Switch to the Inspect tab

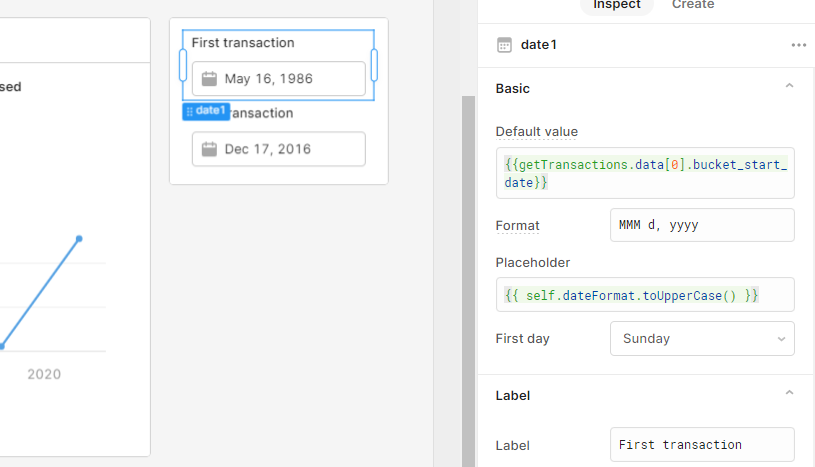[x=617, y=5]
